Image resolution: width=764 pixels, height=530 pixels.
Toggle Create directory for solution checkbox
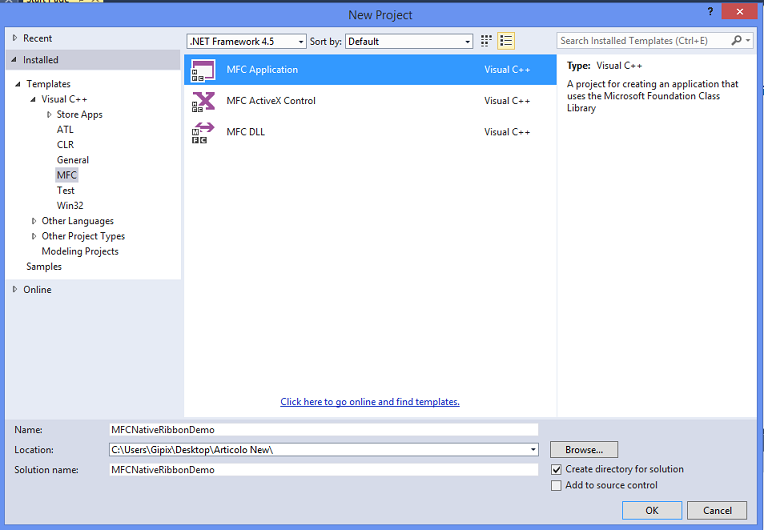(x=556, y=470)
